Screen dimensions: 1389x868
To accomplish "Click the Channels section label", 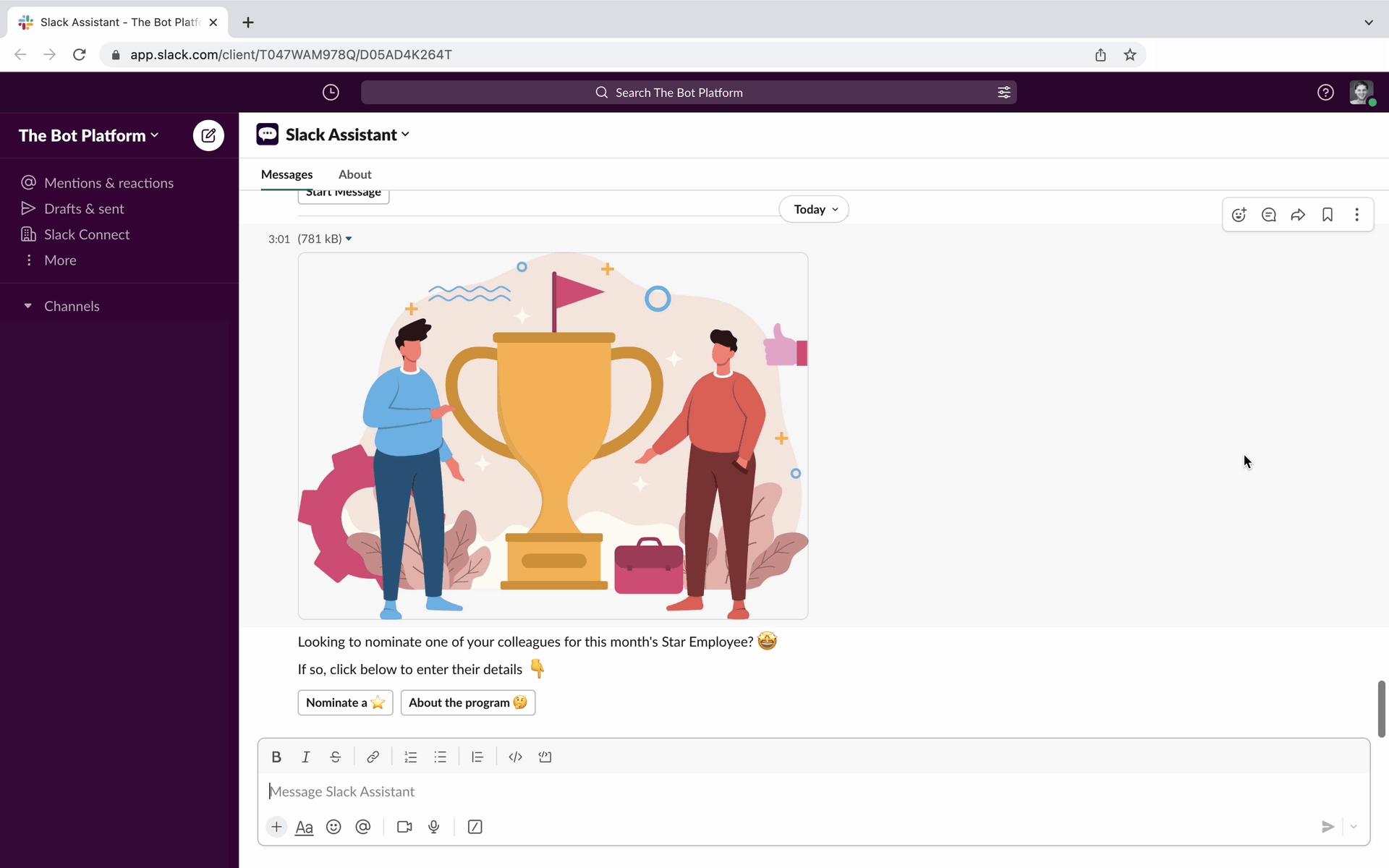I will pos(72,306).
